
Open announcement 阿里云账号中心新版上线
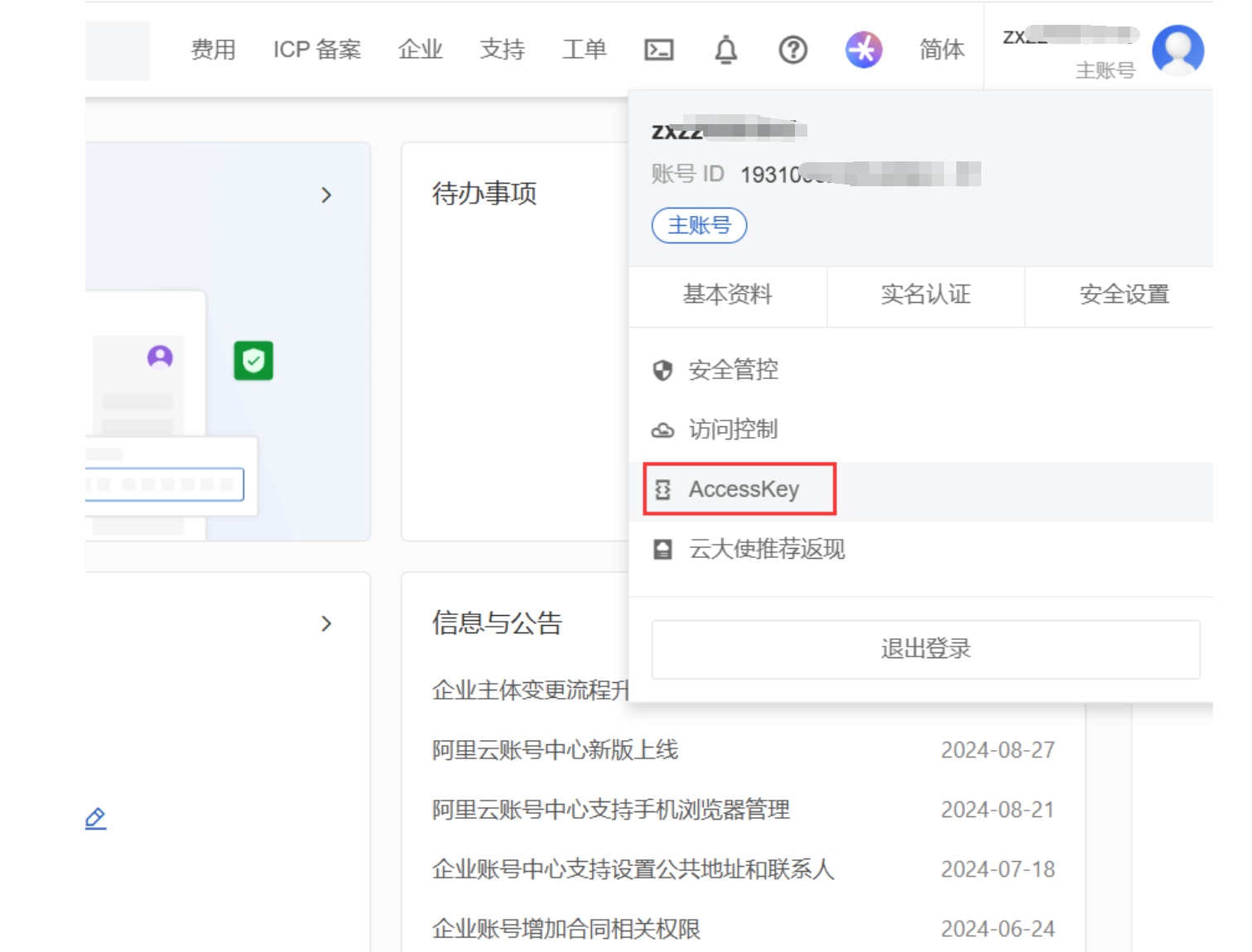(x=556, y=750)
